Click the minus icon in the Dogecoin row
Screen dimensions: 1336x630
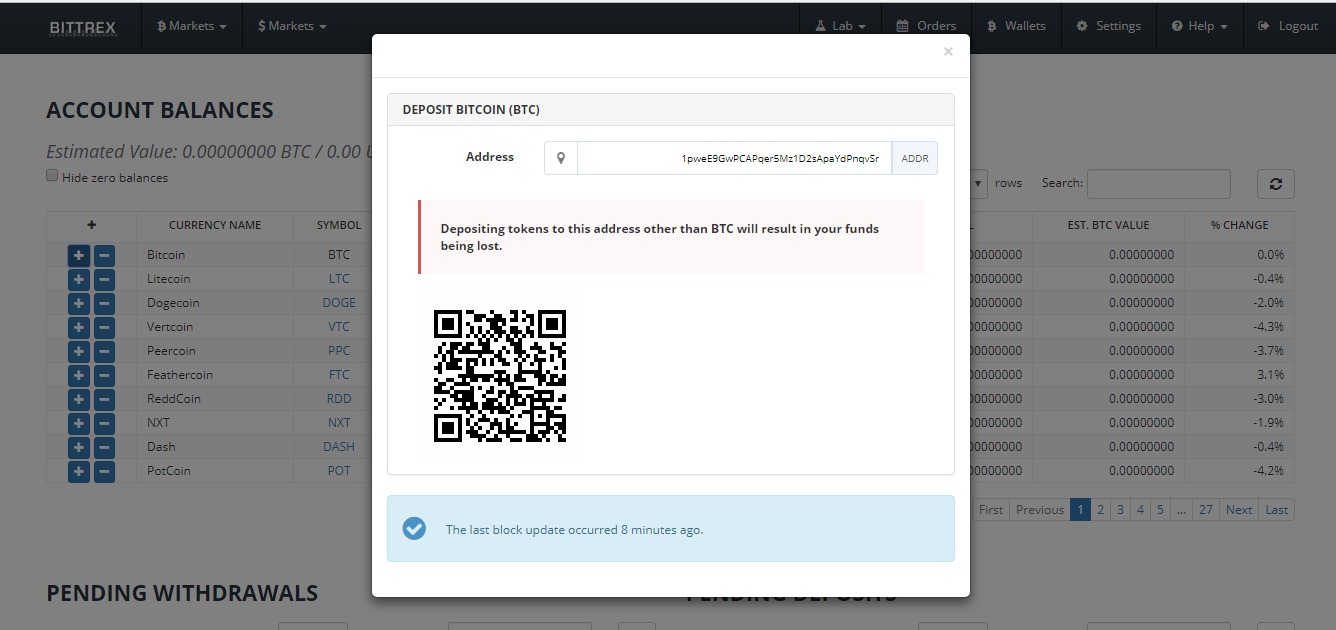104,303
